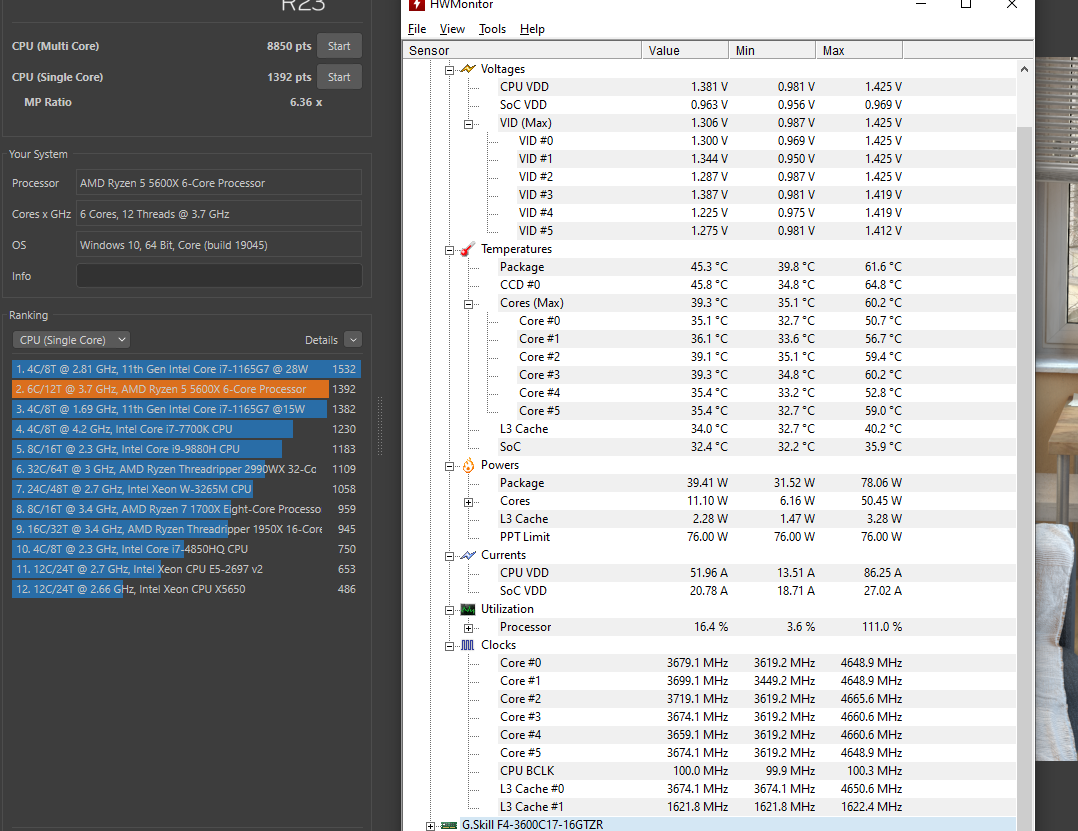Viewport: 1078px width, 831px height.
Task: Select the Ryzen 7 1700X ranking entry
Action: coord(186,509)
